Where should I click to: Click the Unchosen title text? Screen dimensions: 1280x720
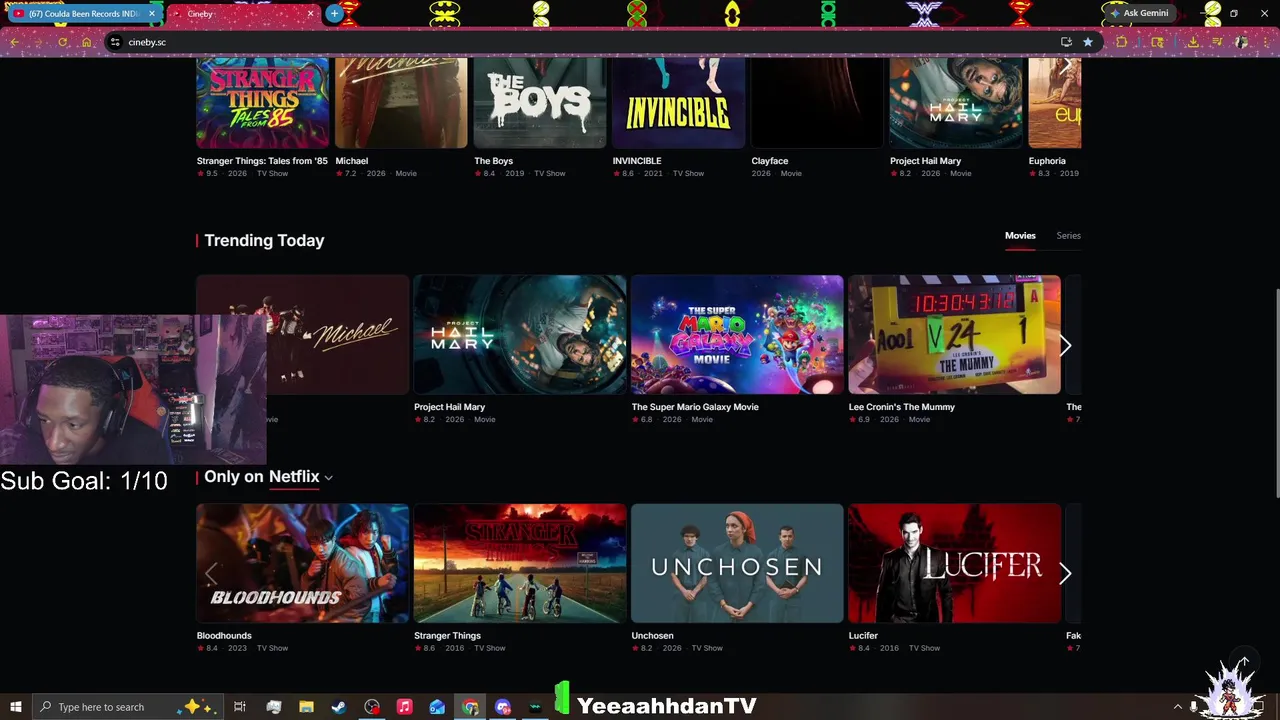pos(652,636)
